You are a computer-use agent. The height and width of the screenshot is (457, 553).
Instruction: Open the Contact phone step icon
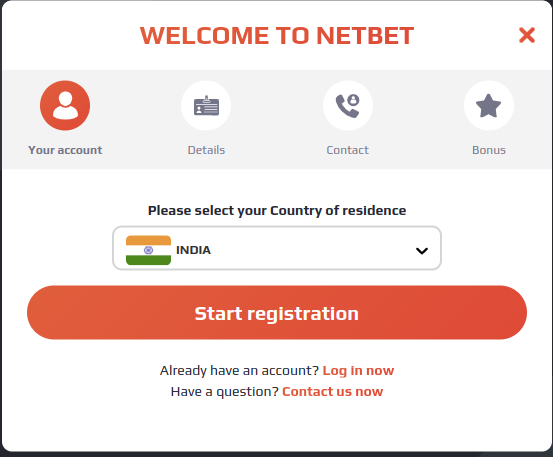(348, 105)
